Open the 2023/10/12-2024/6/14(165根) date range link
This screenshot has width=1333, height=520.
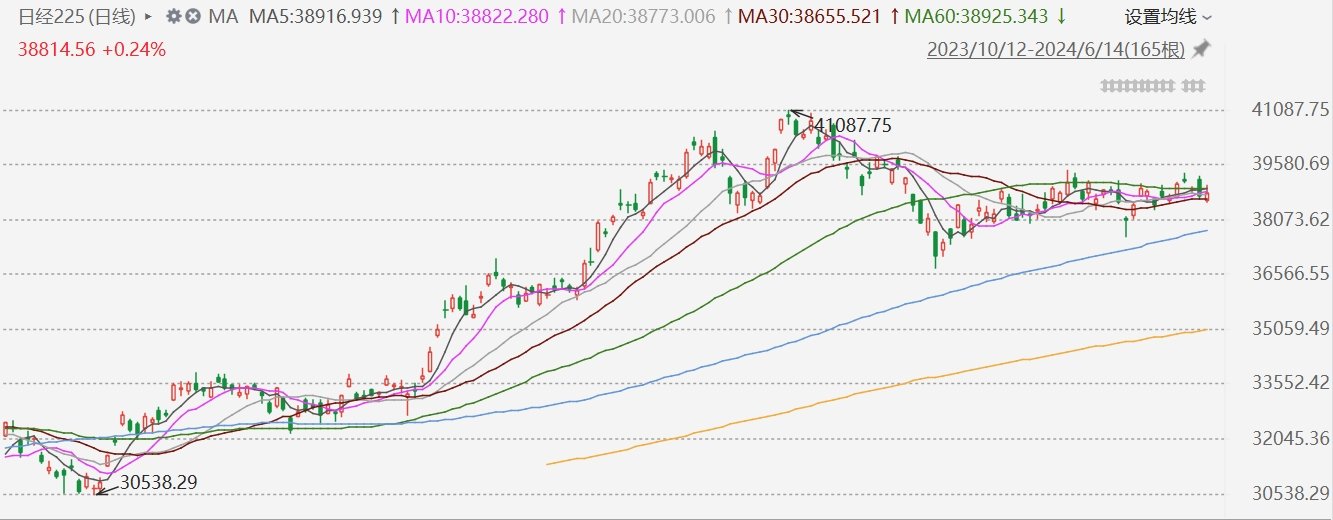[1056, 49]
